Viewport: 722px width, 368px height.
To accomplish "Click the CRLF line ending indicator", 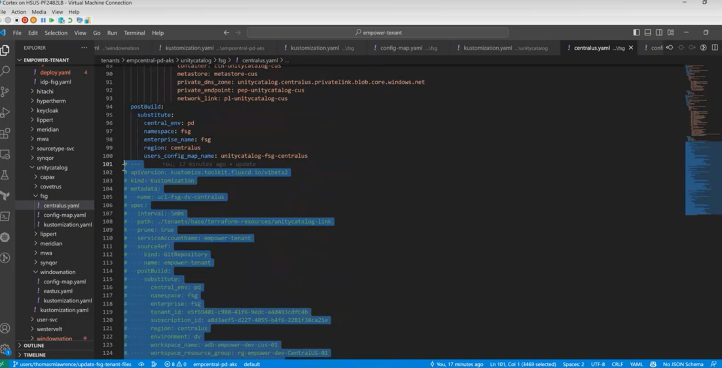I will (617, 364).
